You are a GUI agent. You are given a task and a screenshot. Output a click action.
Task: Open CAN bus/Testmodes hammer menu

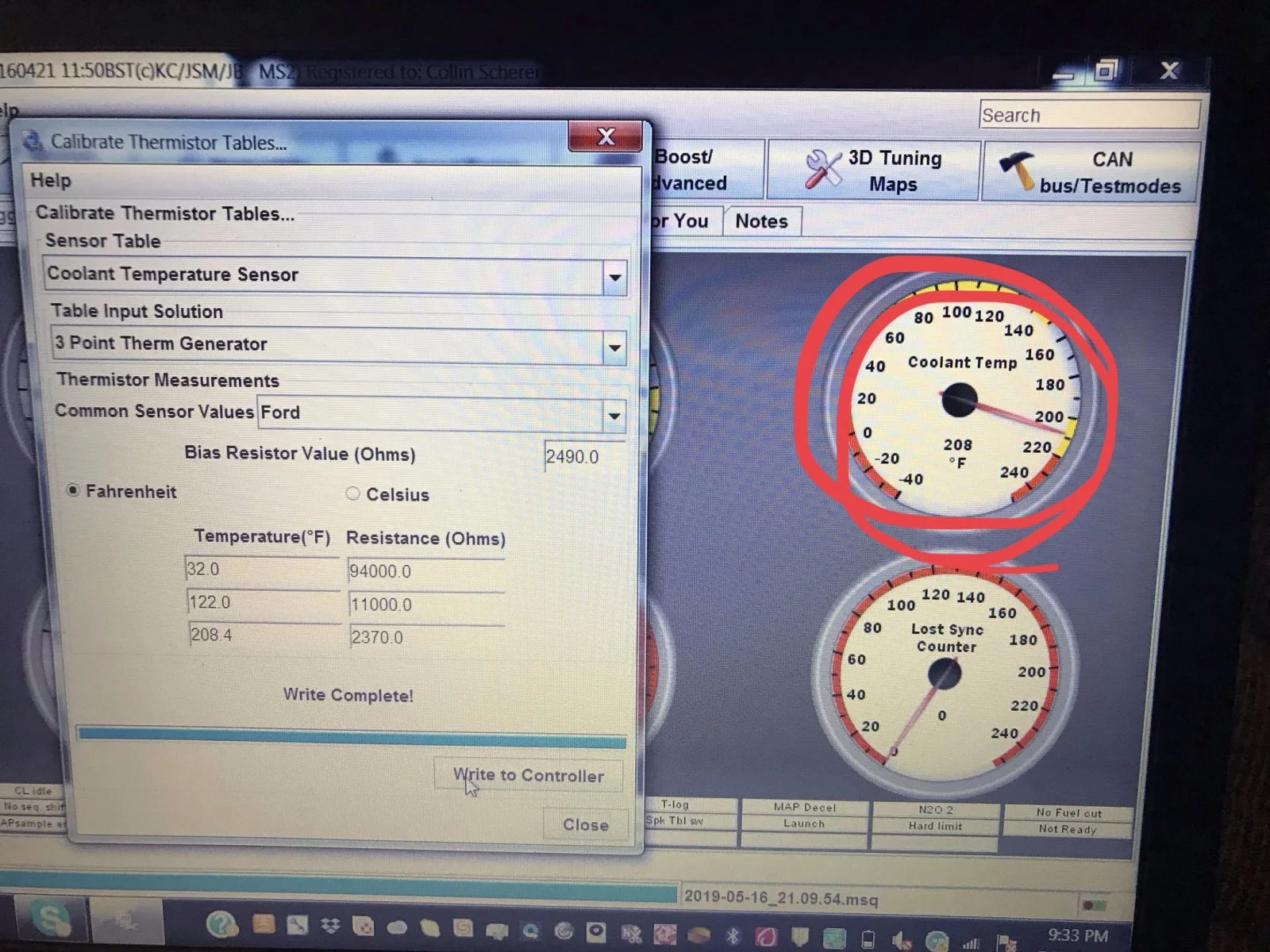click(1091, 172)
